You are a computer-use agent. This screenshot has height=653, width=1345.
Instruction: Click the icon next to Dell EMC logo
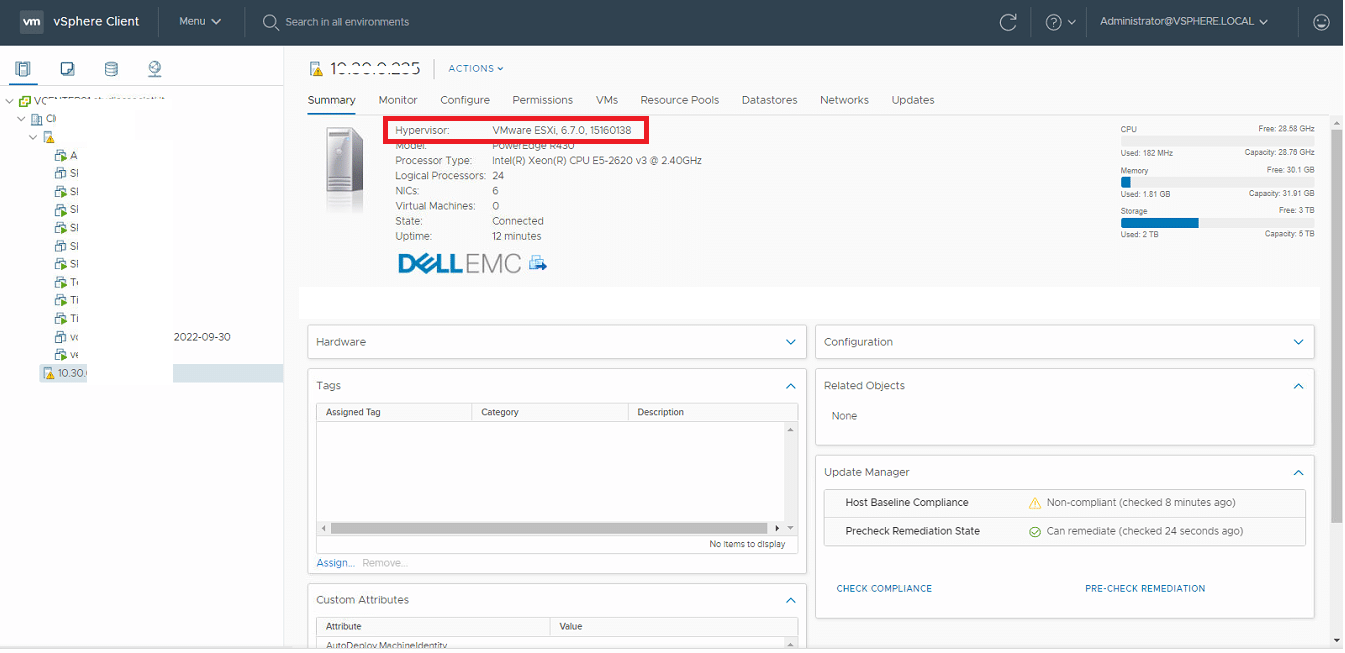(x=538, y=263)
